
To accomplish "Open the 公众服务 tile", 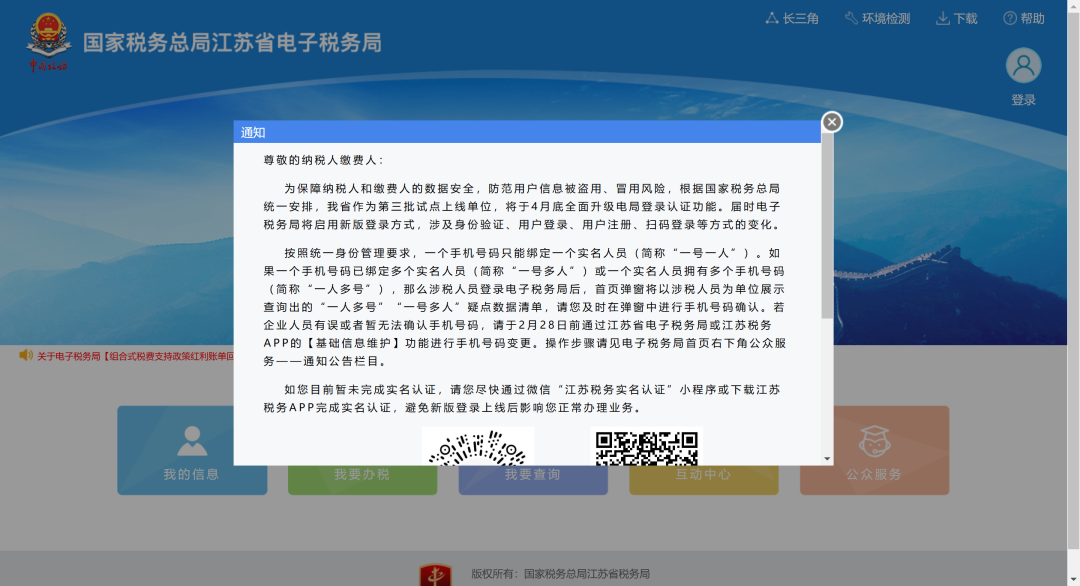I will (875, 450).
